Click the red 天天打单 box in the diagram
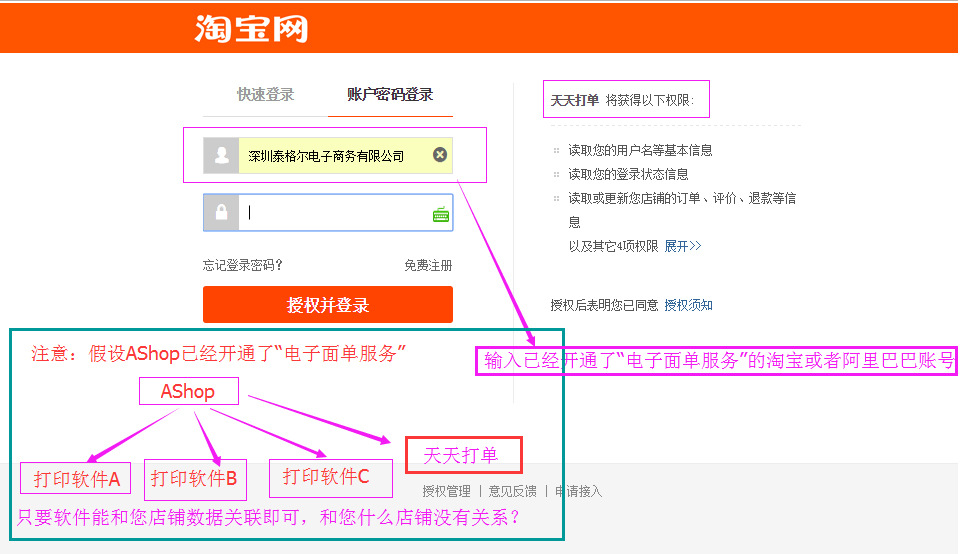 (x=463, y=456)
